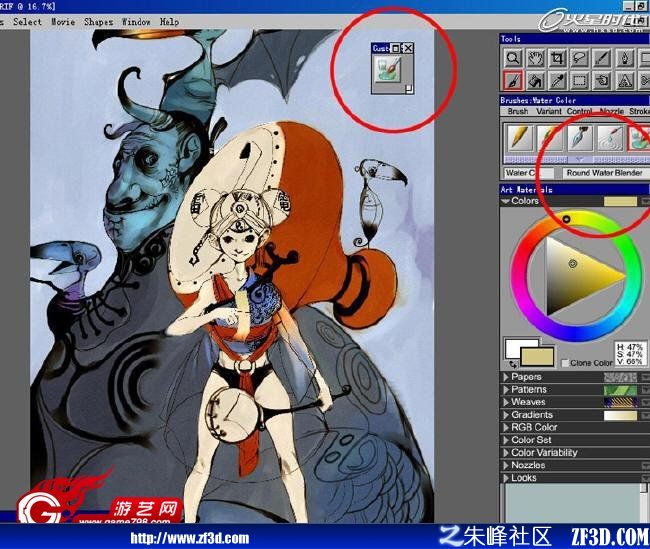Open the Water Color brush category dropdown
This screenshot has width=650, height=549.
529,172
